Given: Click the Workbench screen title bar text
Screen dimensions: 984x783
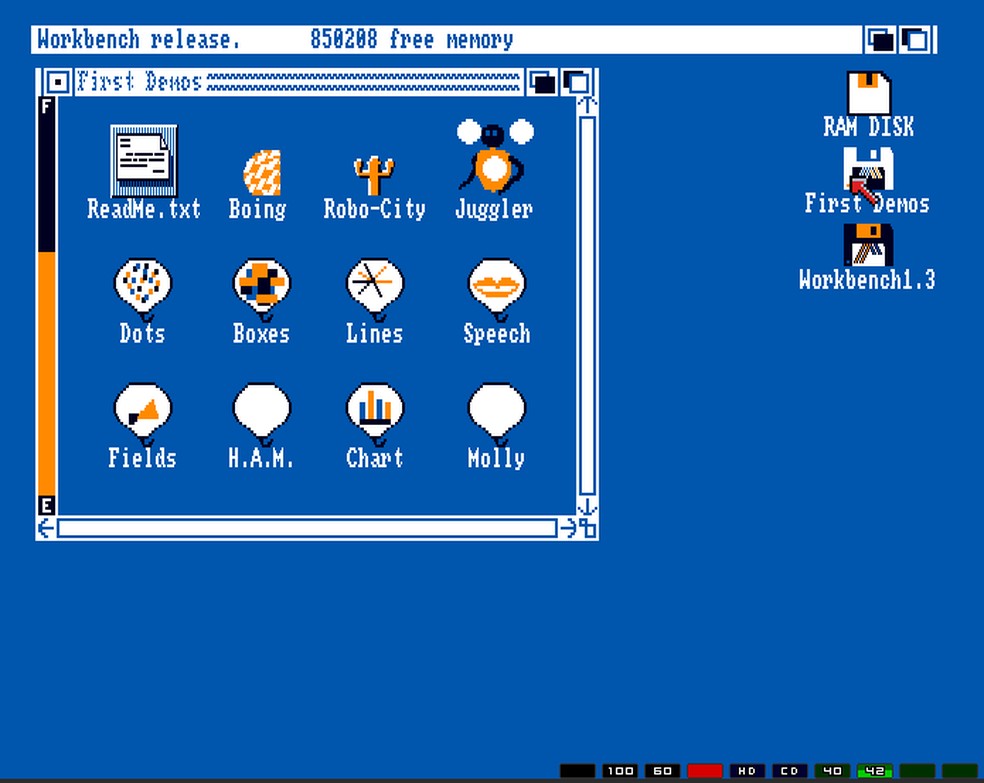Looking at the screenshot, I should tap(139, 40).
